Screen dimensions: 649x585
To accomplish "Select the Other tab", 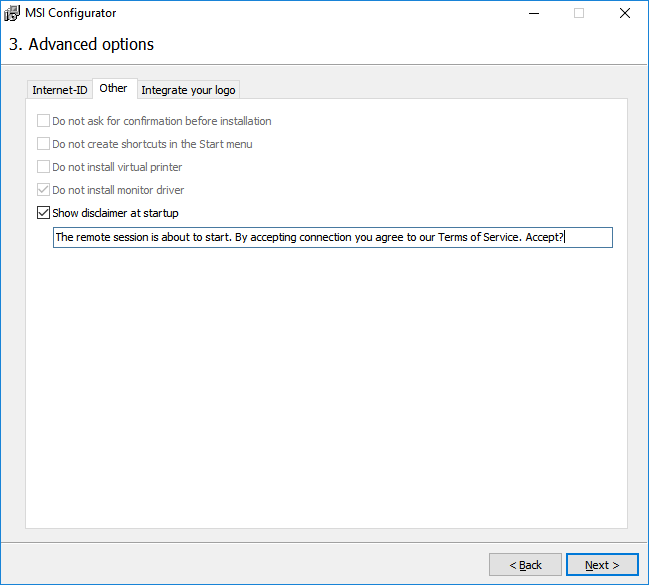I will click(113, 88).
